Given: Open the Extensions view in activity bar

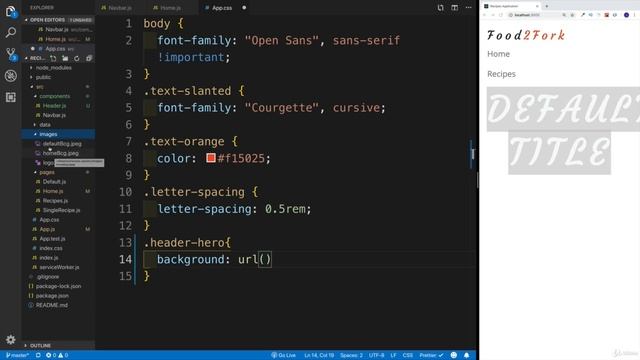Looking at the screenshot, I should click(x=11, y=97).
